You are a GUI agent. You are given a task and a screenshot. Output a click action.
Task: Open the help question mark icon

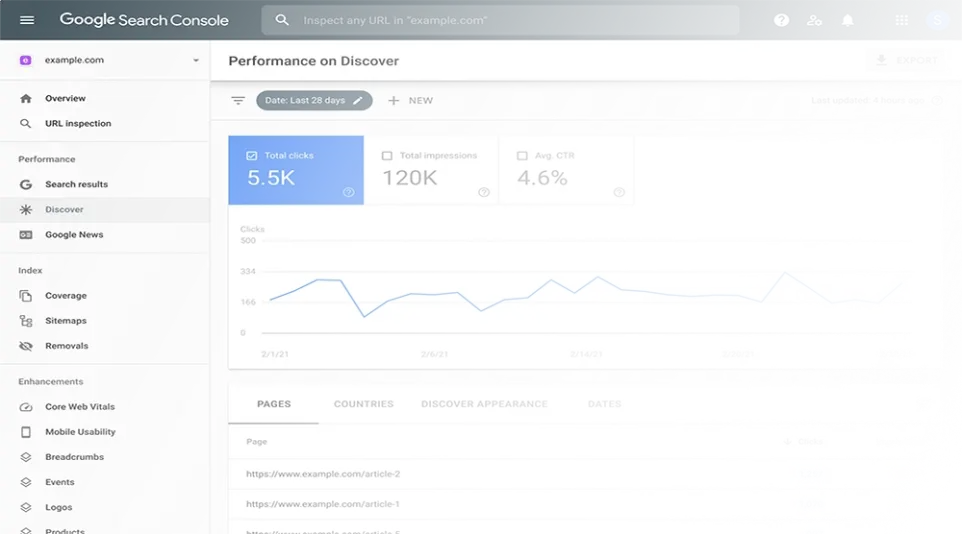click(781, 20)
